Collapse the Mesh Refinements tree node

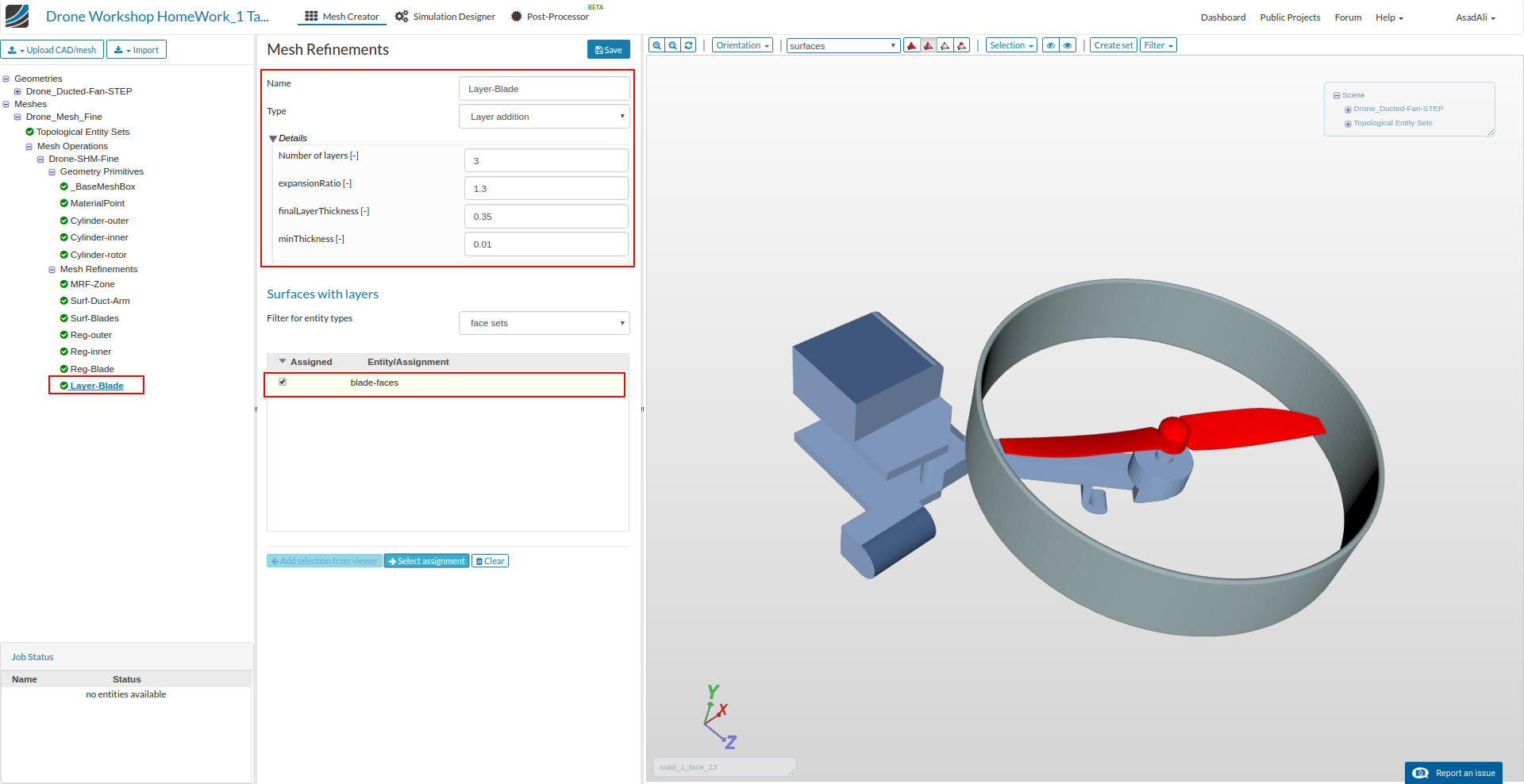(52, 270)
